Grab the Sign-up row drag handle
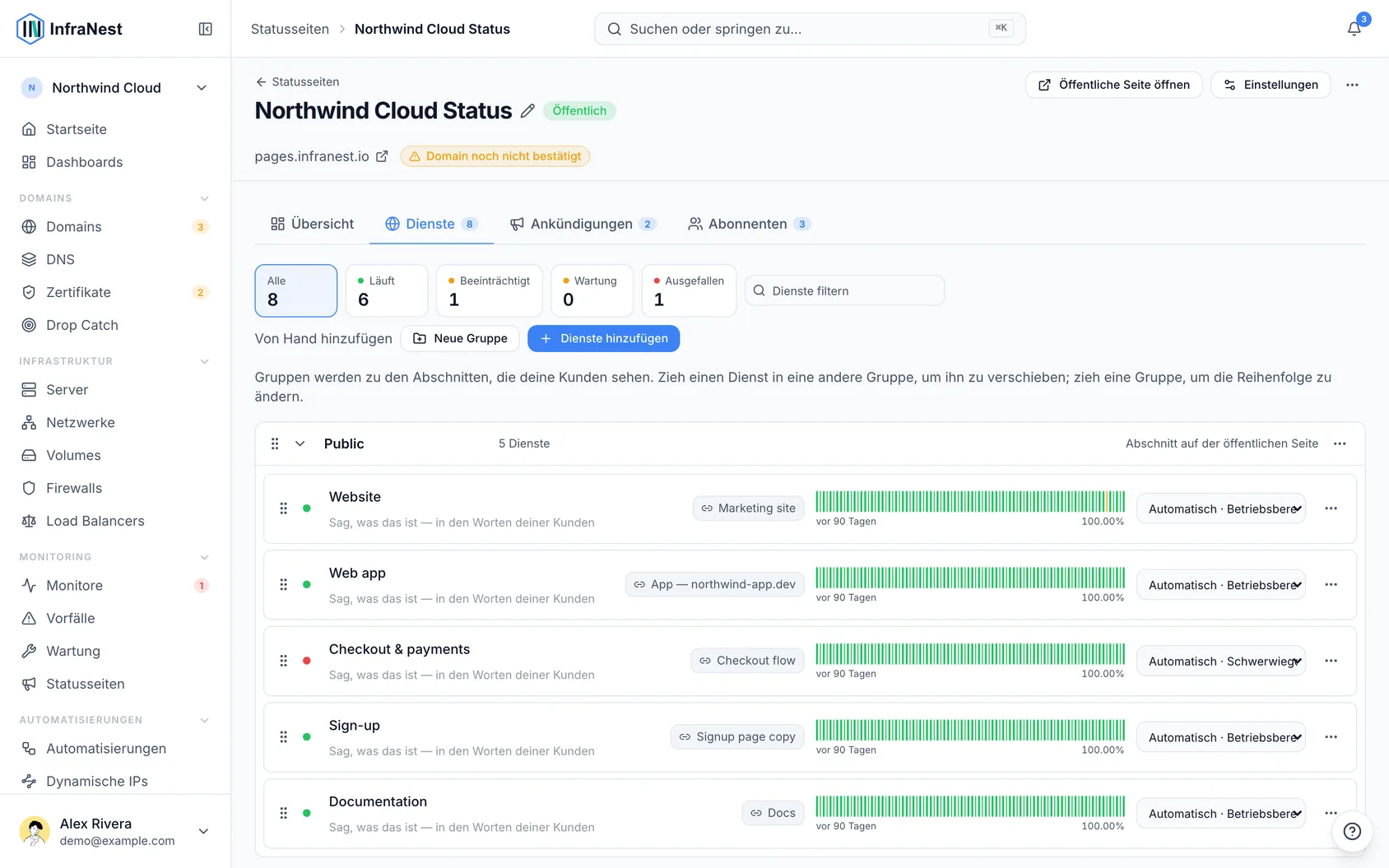This screenshot has width=1389, height=868. pyautogui.click(x=283, y=737)
